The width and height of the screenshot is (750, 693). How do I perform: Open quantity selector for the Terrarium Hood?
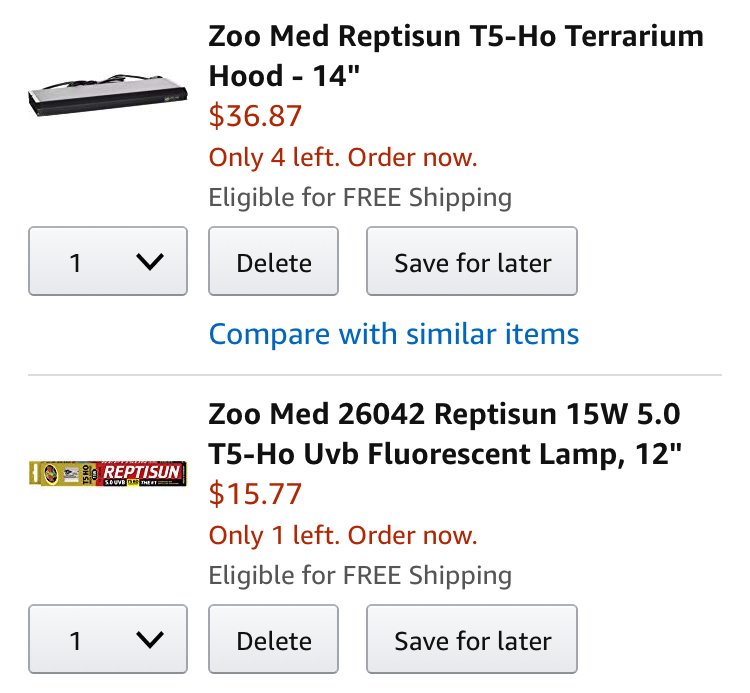coord(108,262)
